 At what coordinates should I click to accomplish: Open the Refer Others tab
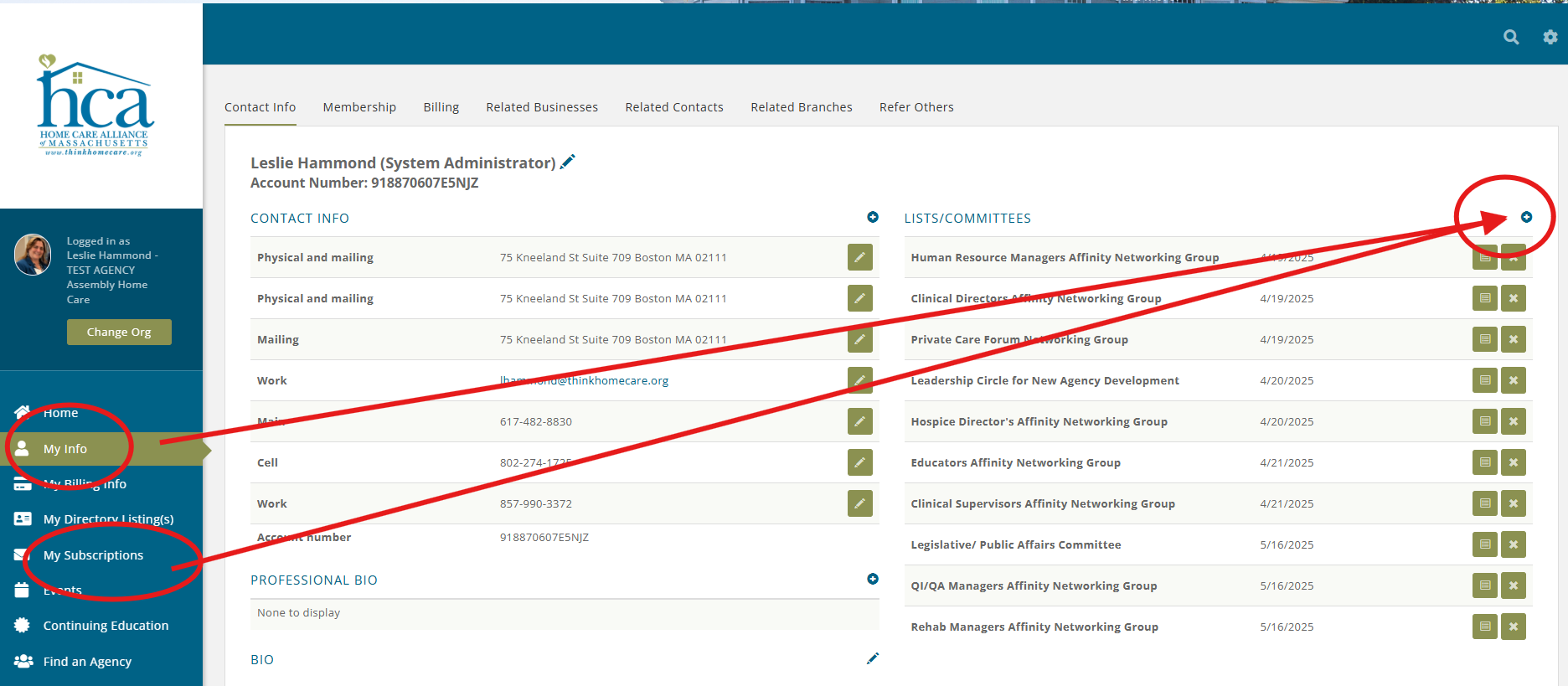click(x=916, y=107)
